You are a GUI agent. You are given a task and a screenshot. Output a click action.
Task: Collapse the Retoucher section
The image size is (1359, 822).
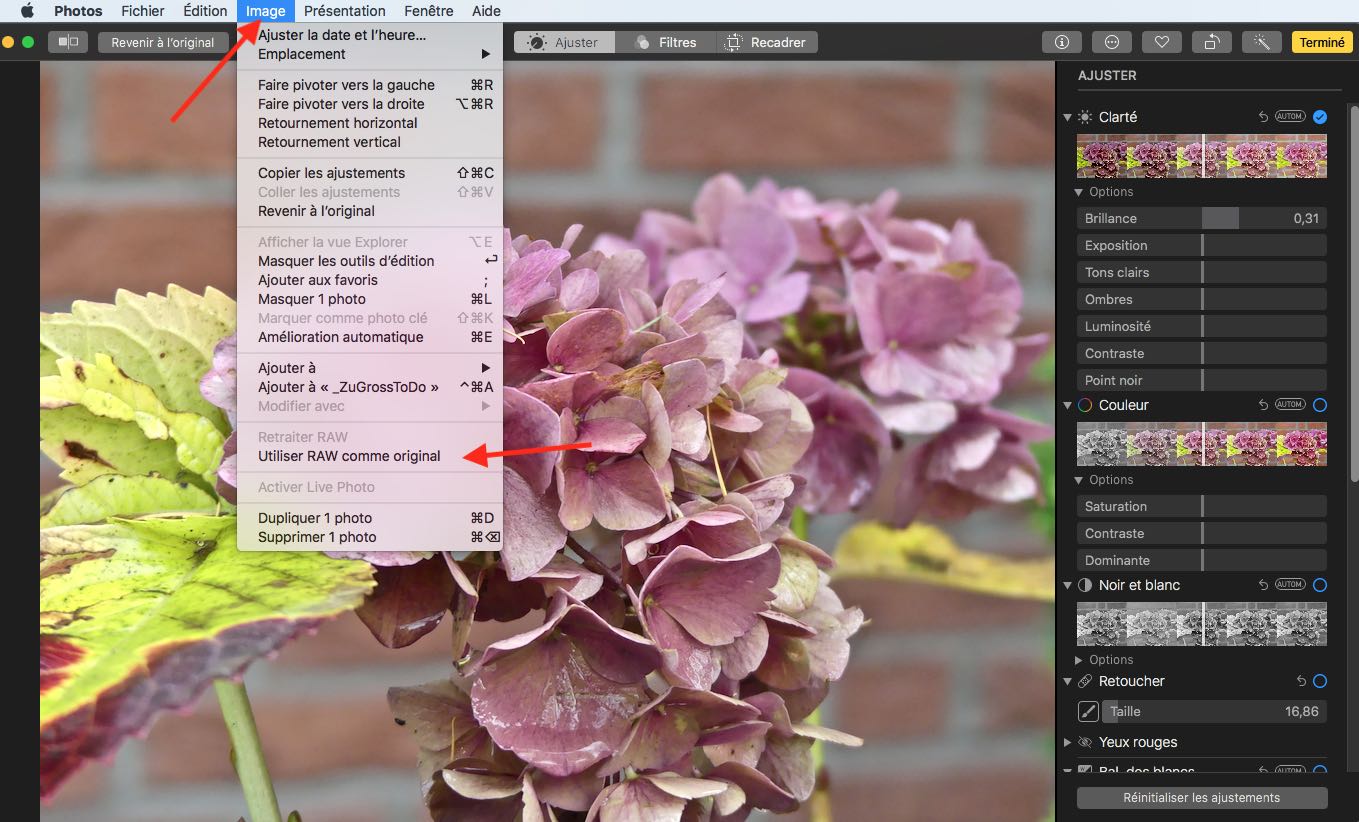coord(1068,681)
